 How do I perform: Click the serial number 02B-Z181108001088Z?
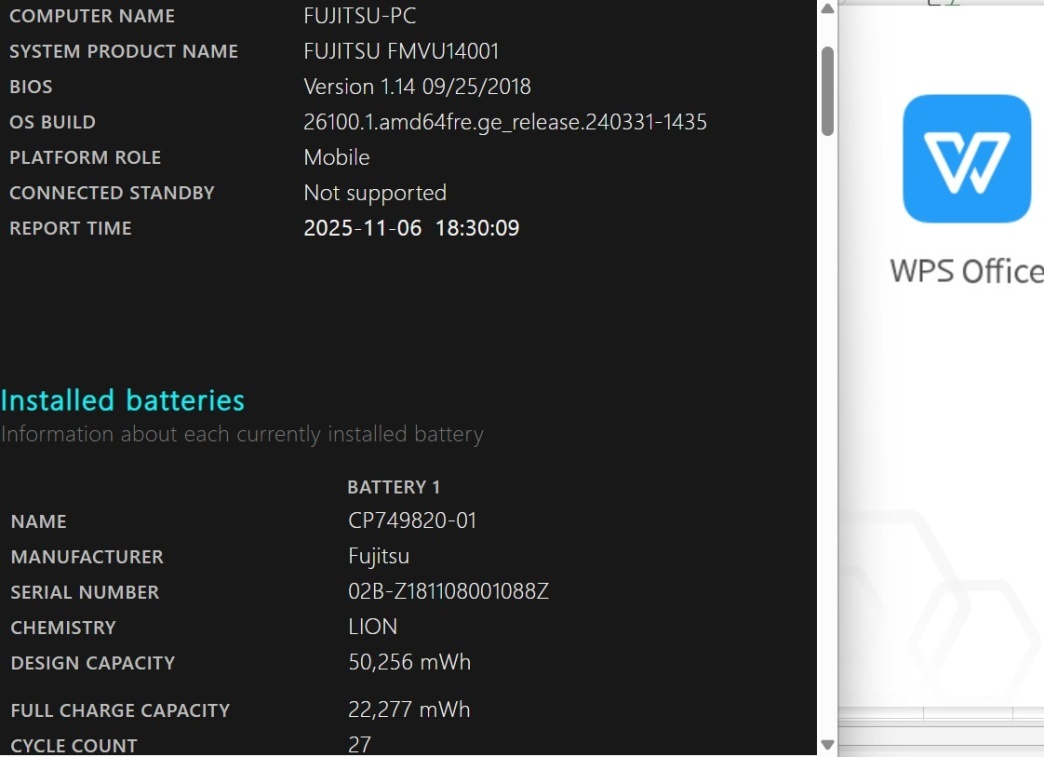[x=448, y=591]
